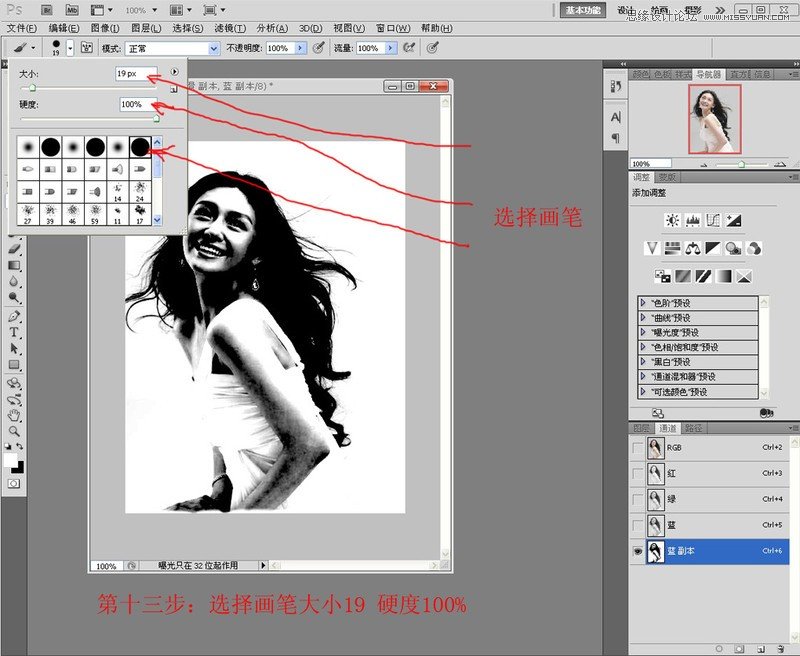Image resolution: width=800 pixels, height=656 pixels.
Task: Select the Hand tool
Action: [x=14, y=415]
